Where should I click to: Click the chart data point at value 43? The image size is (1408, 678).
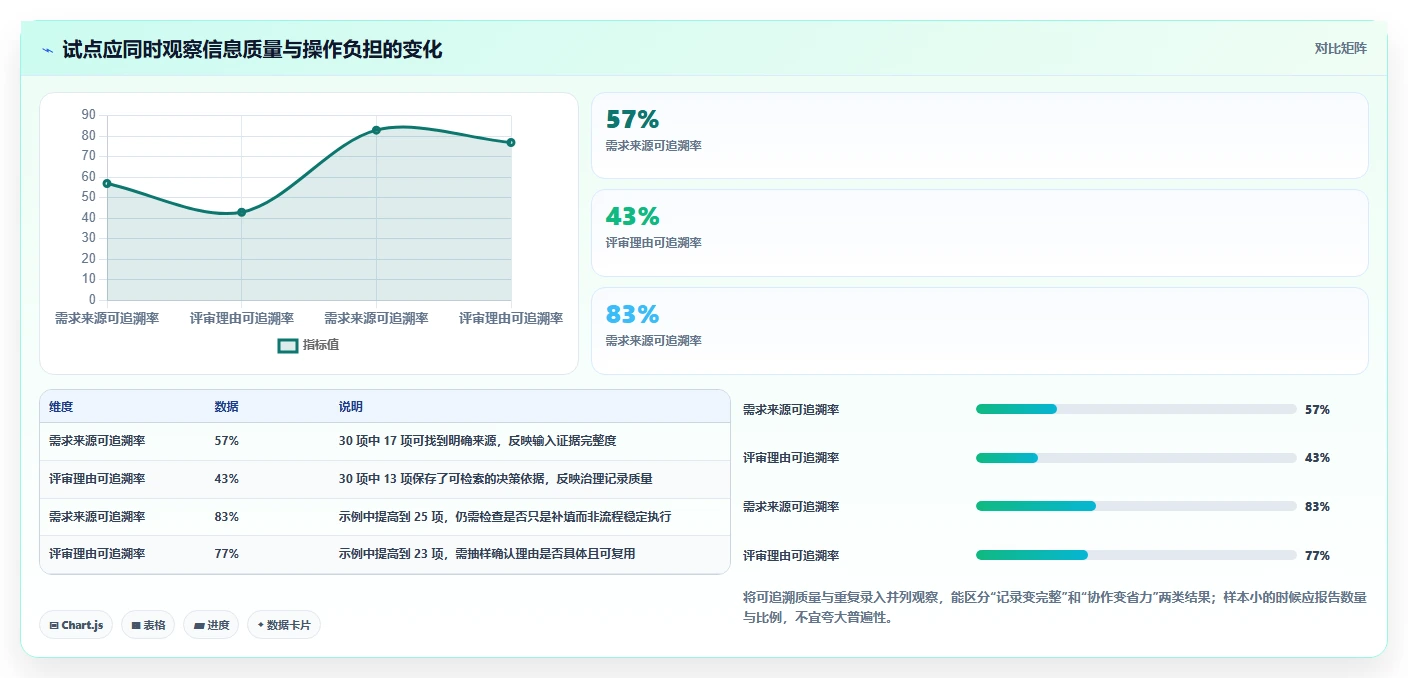pos(241,212)
